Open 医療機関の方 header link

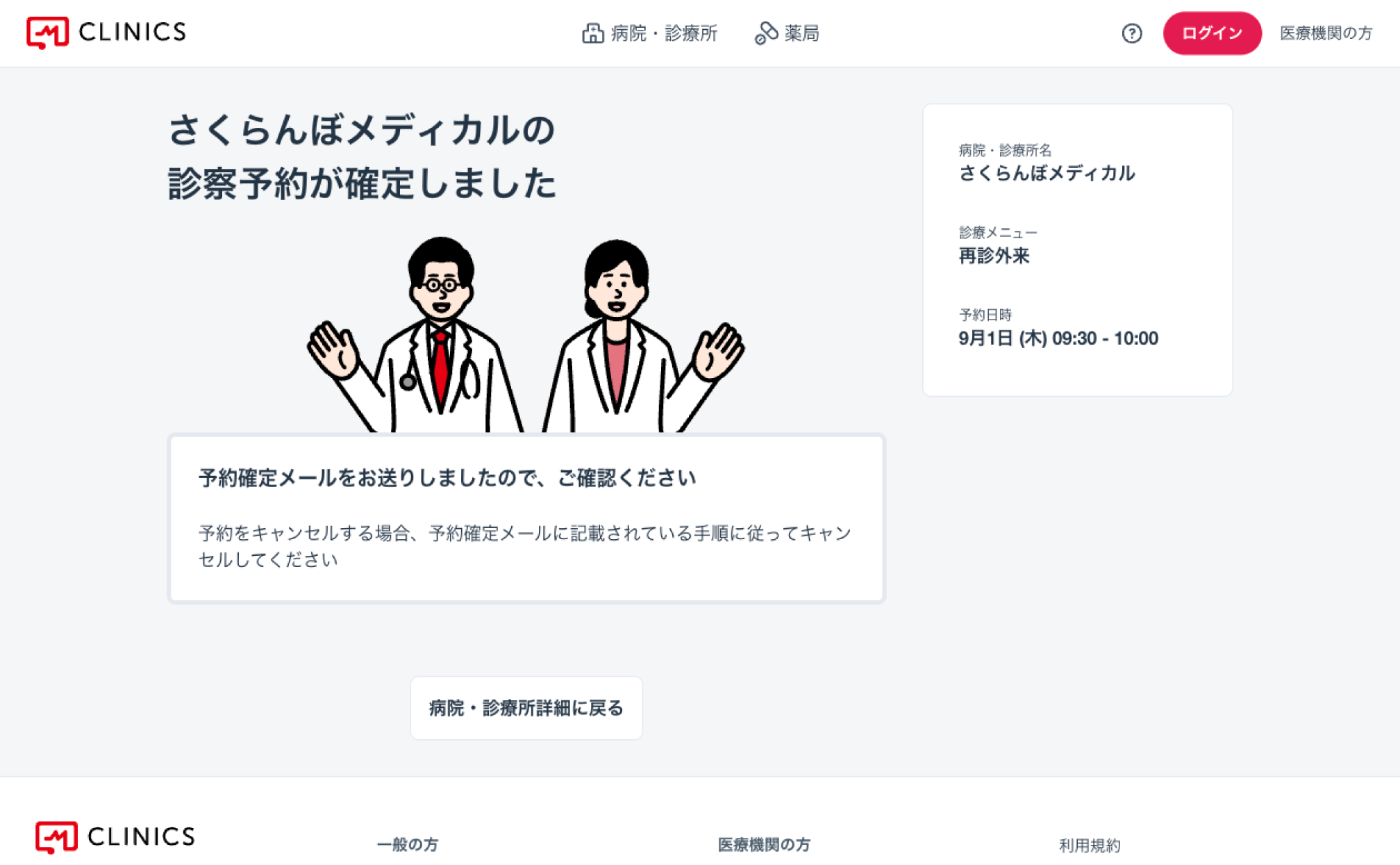(1326, 33)
